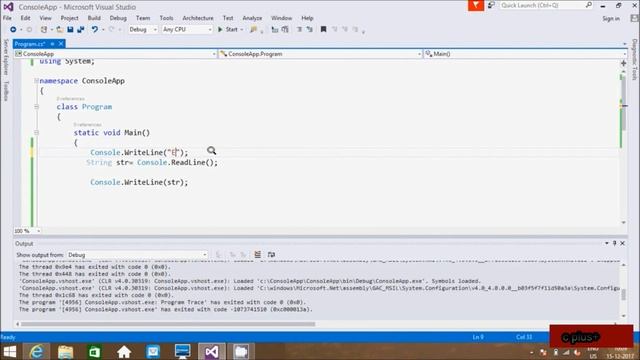Save the current file with the disk icon

point(70,29)
